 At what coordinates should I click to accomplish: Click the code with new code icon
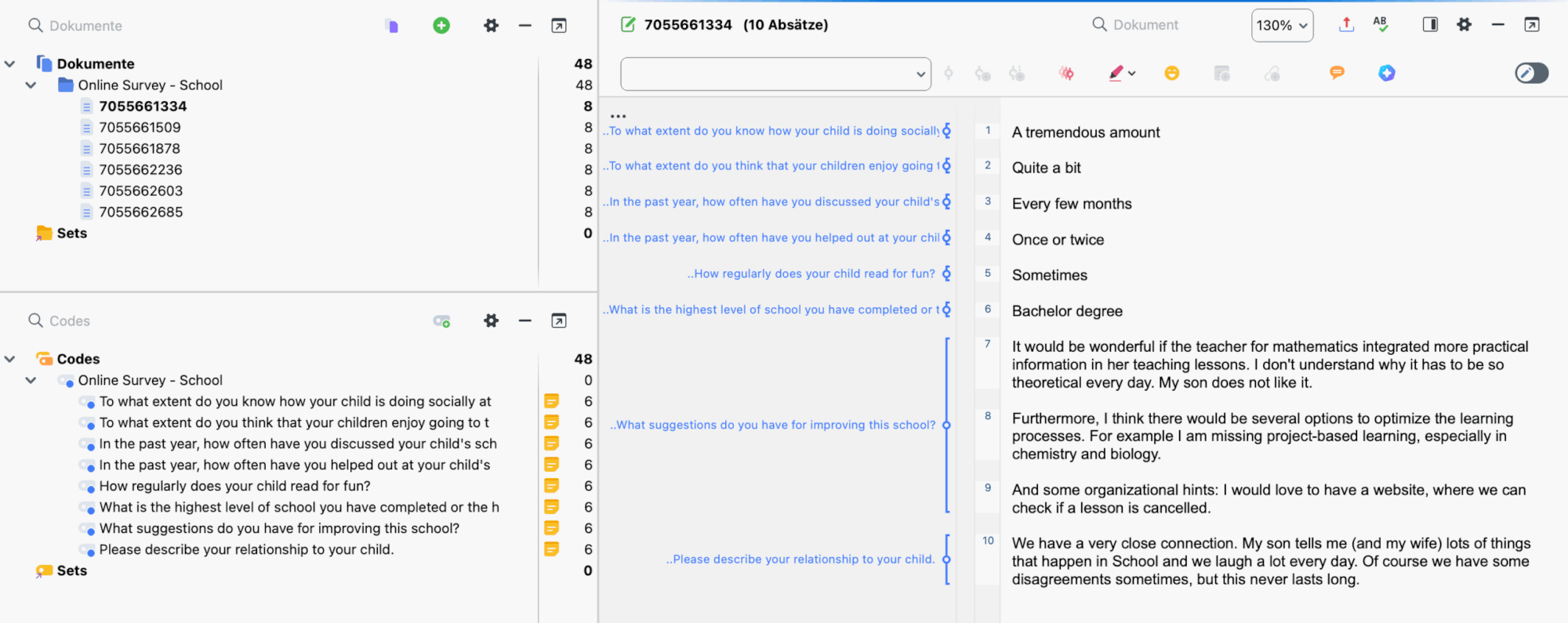click(x=982, y=74)
